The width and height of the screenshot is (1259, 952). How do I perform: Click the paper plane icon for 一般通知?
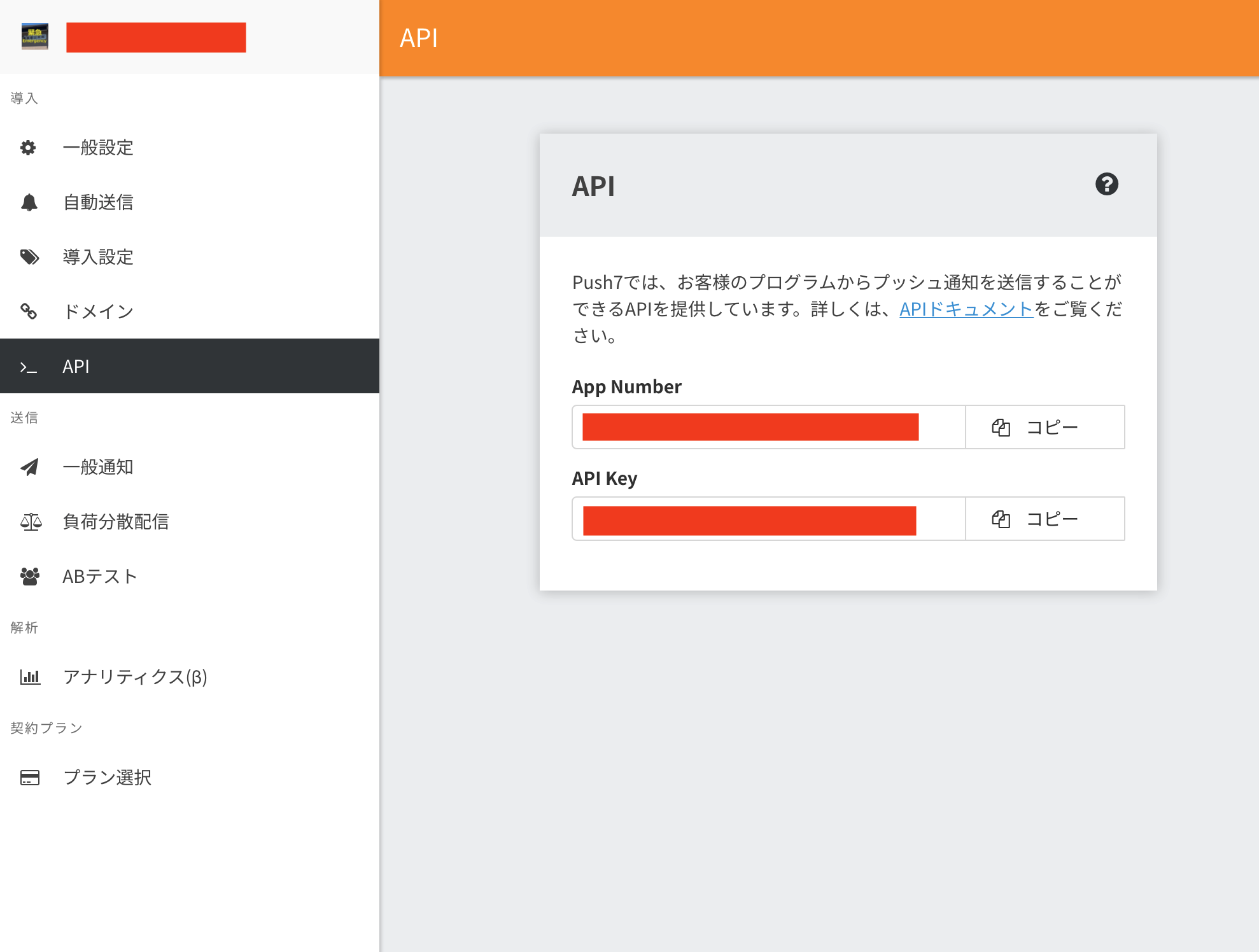click(x=29, y=467)
